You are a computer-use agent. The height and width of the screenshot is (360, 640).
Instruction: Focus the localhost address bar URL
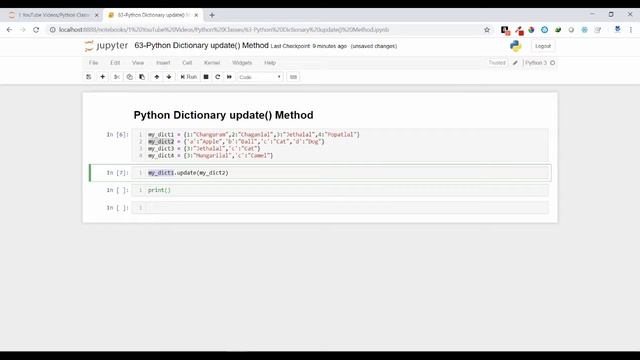coord(224,30)
